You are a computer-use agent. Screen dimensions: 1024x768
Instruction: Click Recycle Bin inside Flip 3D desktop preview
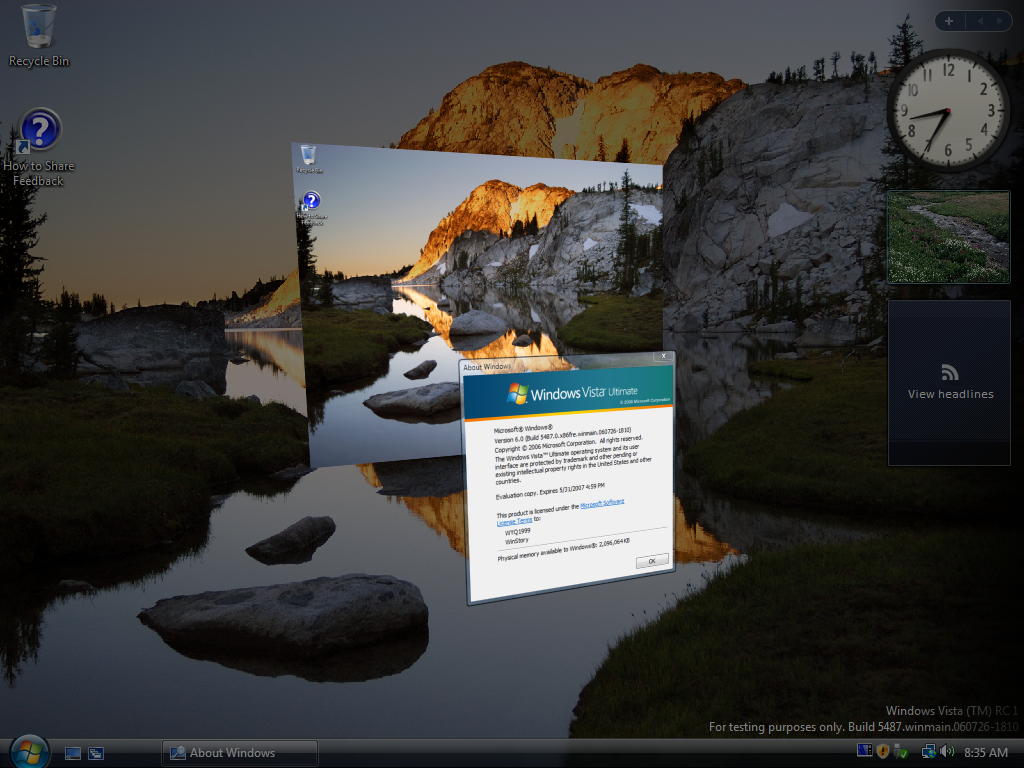tap(309, 159)
